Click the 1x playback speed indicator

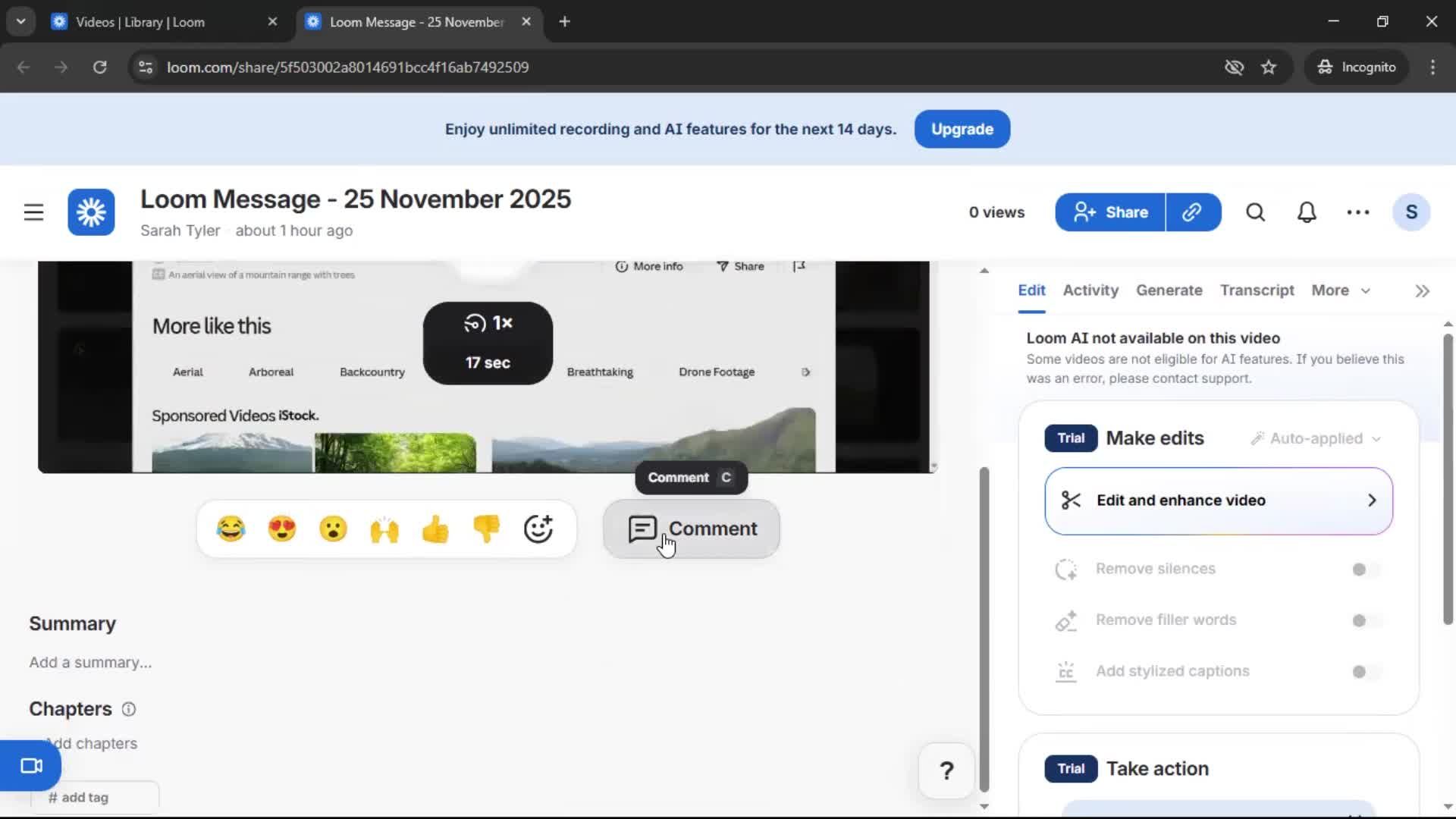488,323
